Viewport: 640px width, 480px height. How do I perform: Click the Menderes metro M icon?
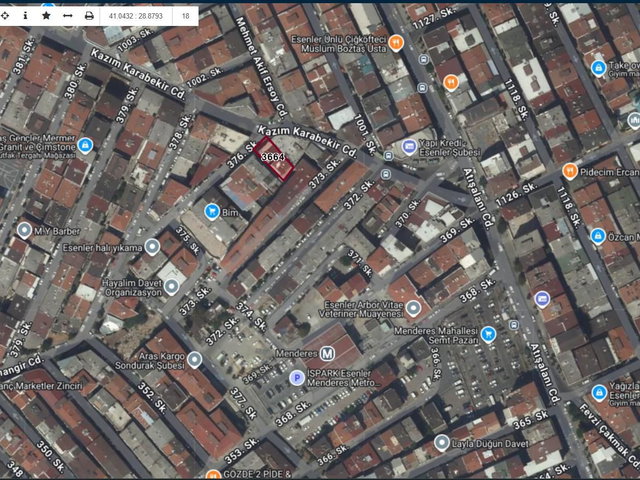(327, 353)
